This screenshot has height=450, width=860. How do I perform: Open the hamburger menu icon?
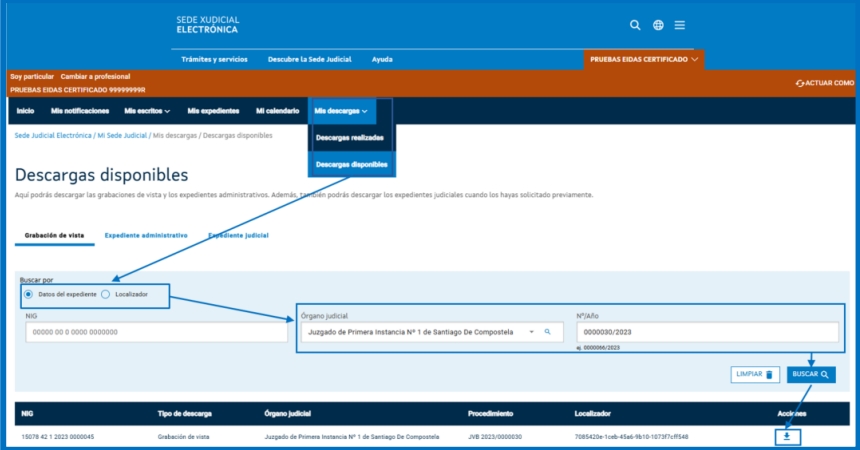tap(680, 25)
